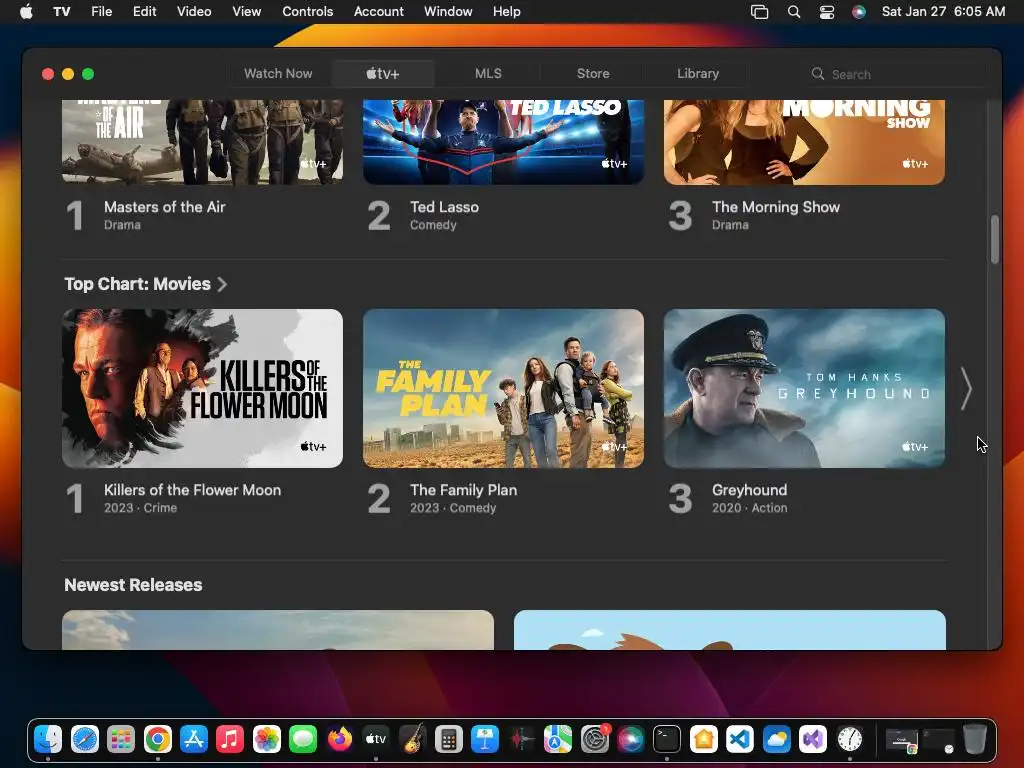Open the Clock app from the dock
The width and height of the screenshot is (1024, 768).
849,739
